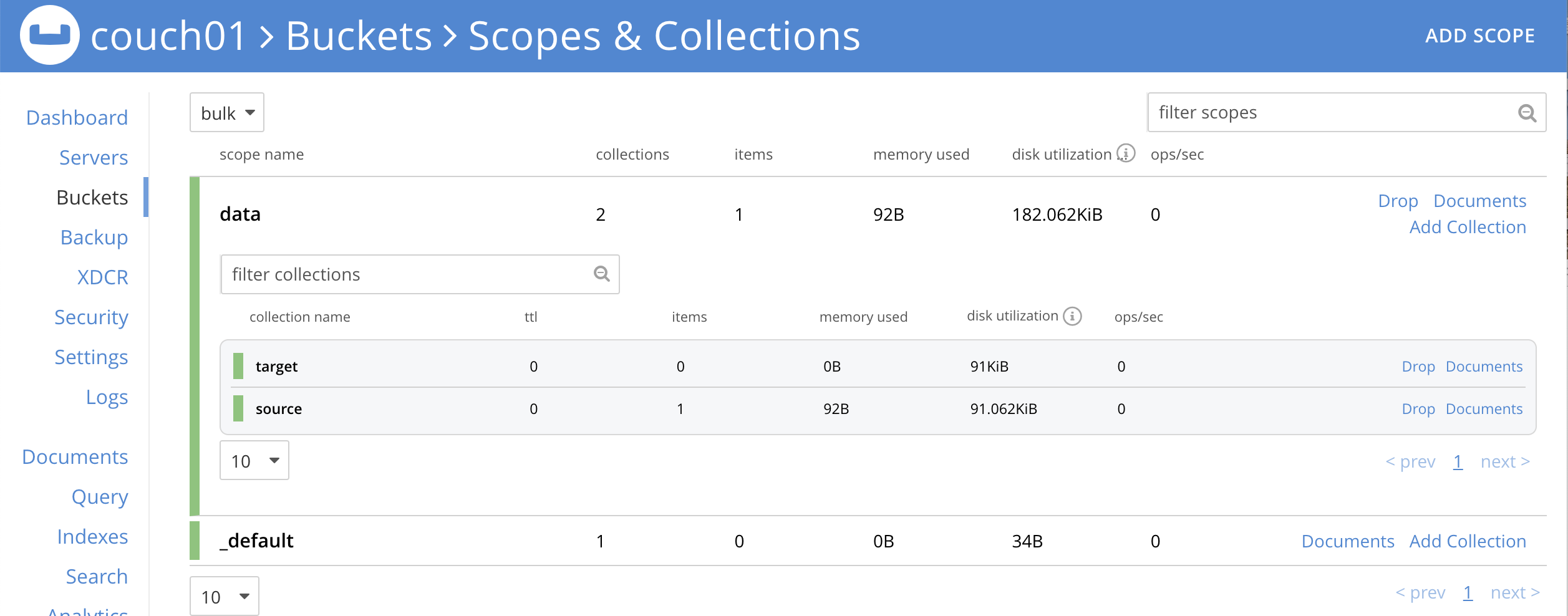1568x616 pixels.
Task: Expand the _default scope row
Action: pyautogui.click(x=256, y=541)
